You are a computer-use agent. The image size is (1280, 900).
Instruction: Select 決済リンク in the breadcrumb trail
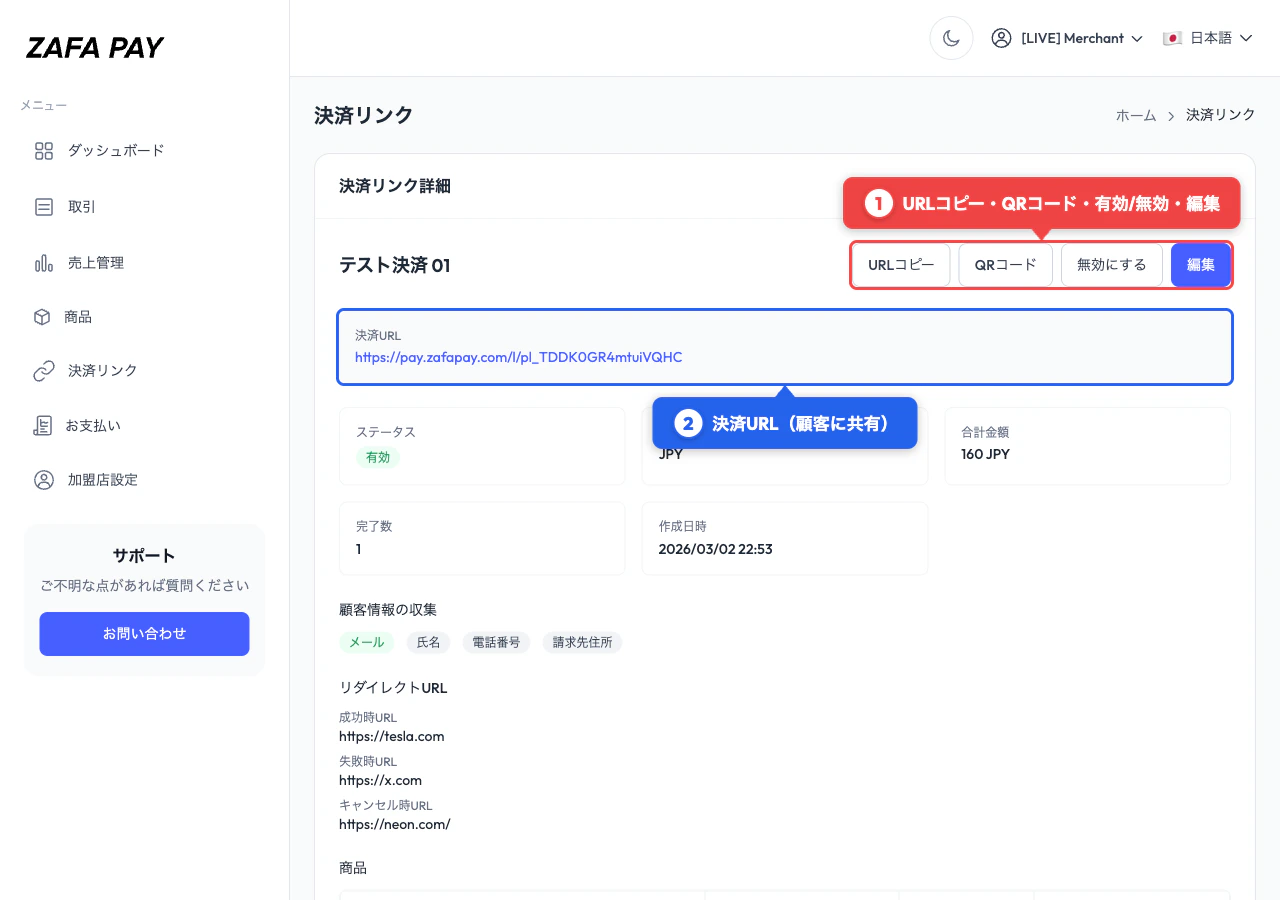1220,115
